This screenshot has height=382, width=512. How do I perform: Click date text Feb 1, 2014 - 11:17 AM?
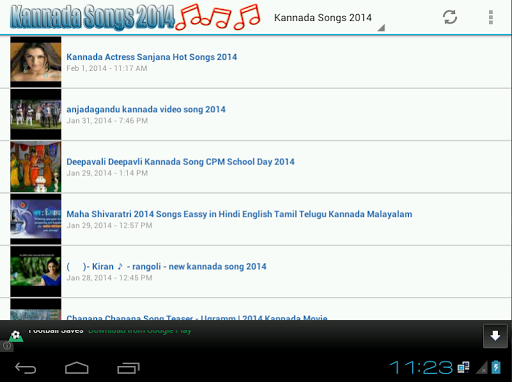click(x=107, y=68)
